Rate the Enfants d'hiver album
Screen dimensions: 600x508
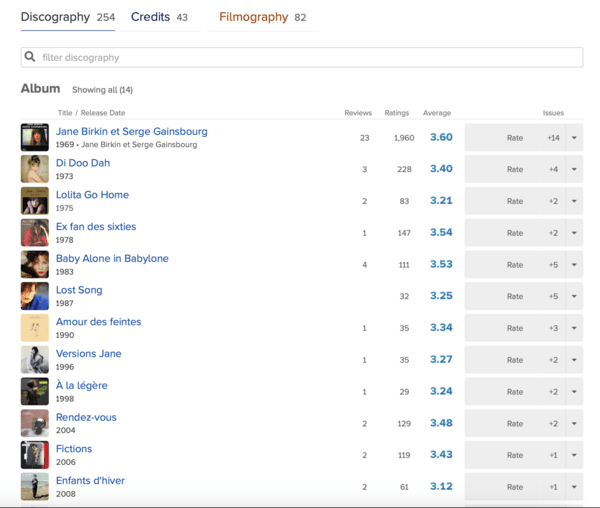[x=515, y=487]
